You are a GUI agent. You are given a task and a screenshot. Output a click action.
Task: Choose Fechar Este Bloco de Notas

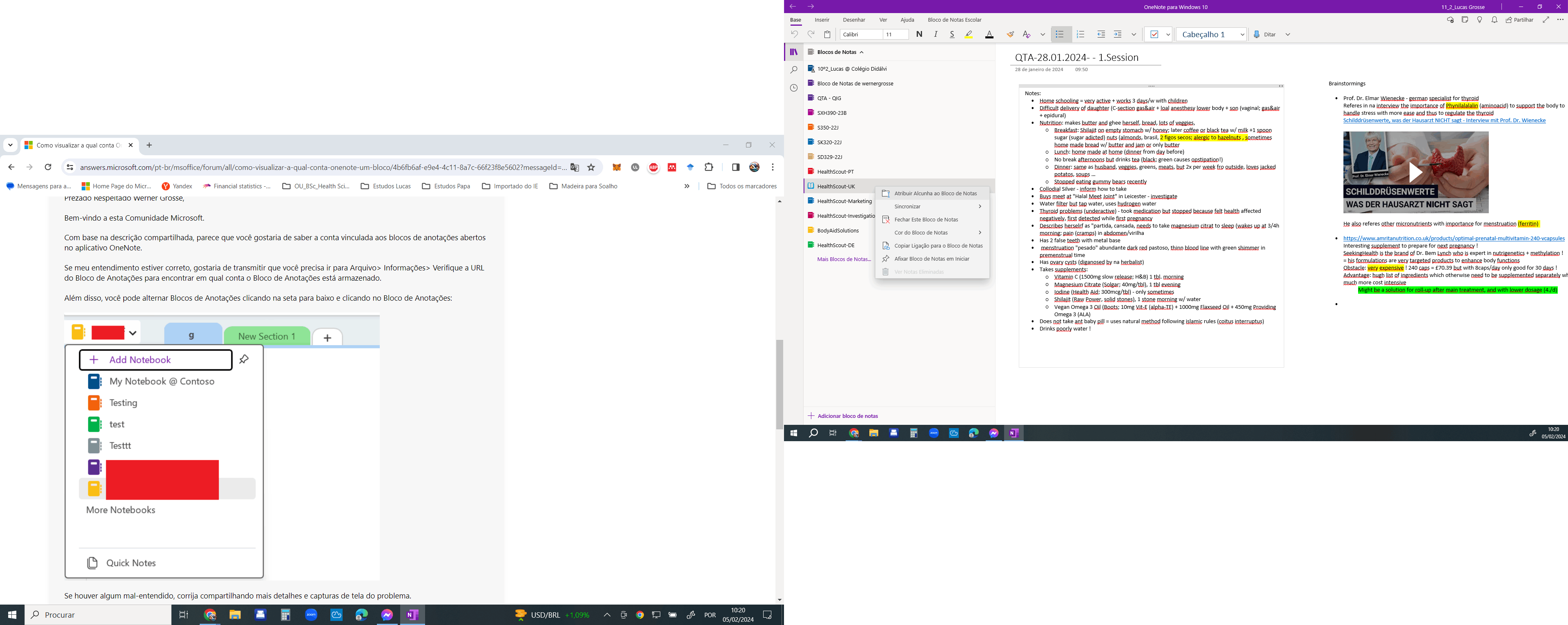tap(932, 220)
